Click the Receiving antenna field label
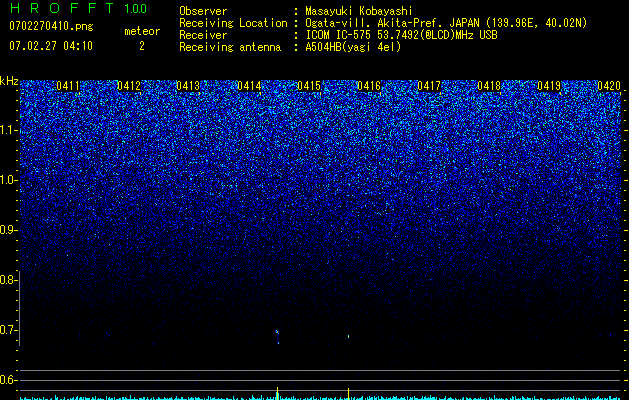 [230, 47]
